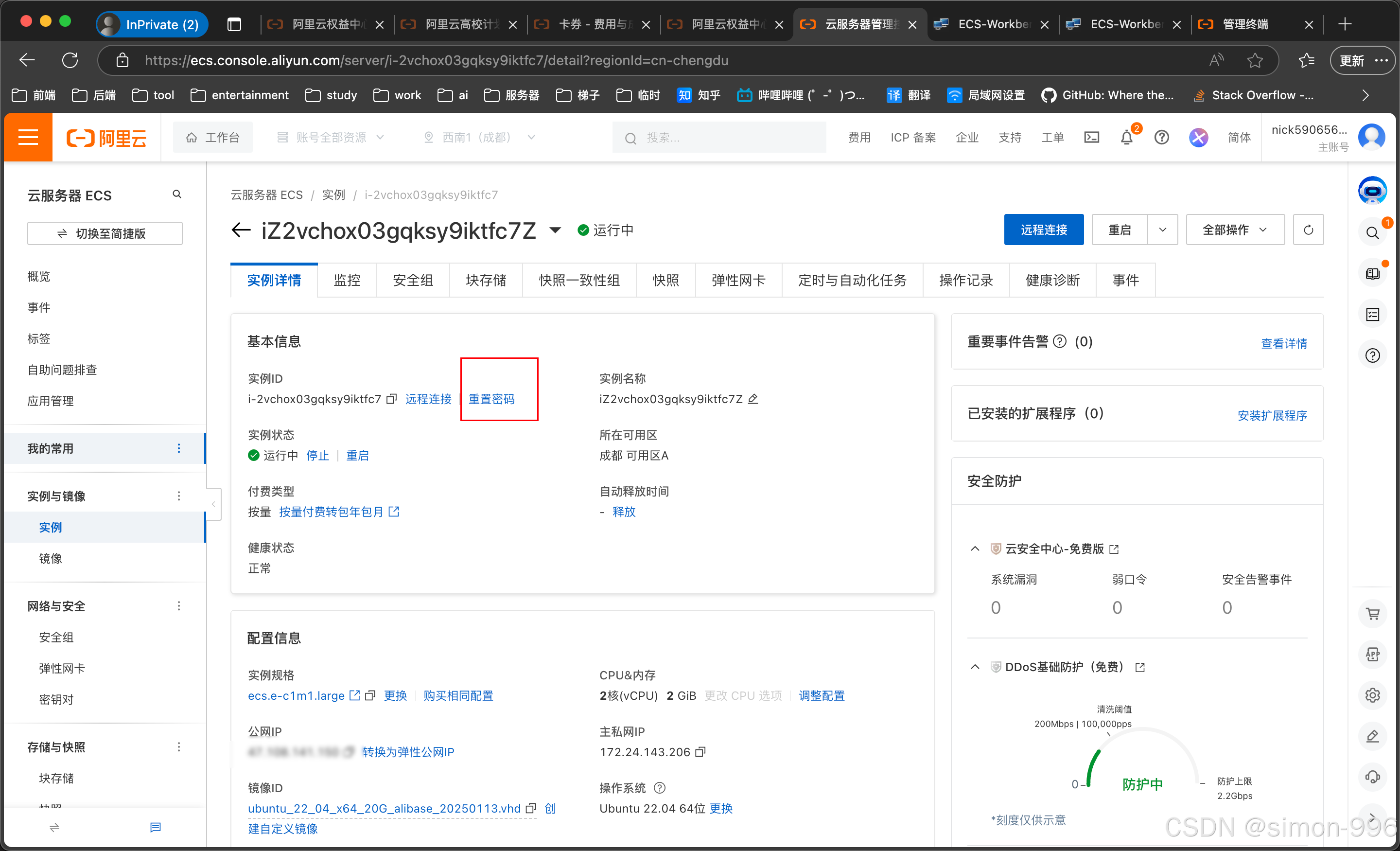1400x851 pixels.
Task: Go back with the arrow beside instance name
Action: pos(241,230)
